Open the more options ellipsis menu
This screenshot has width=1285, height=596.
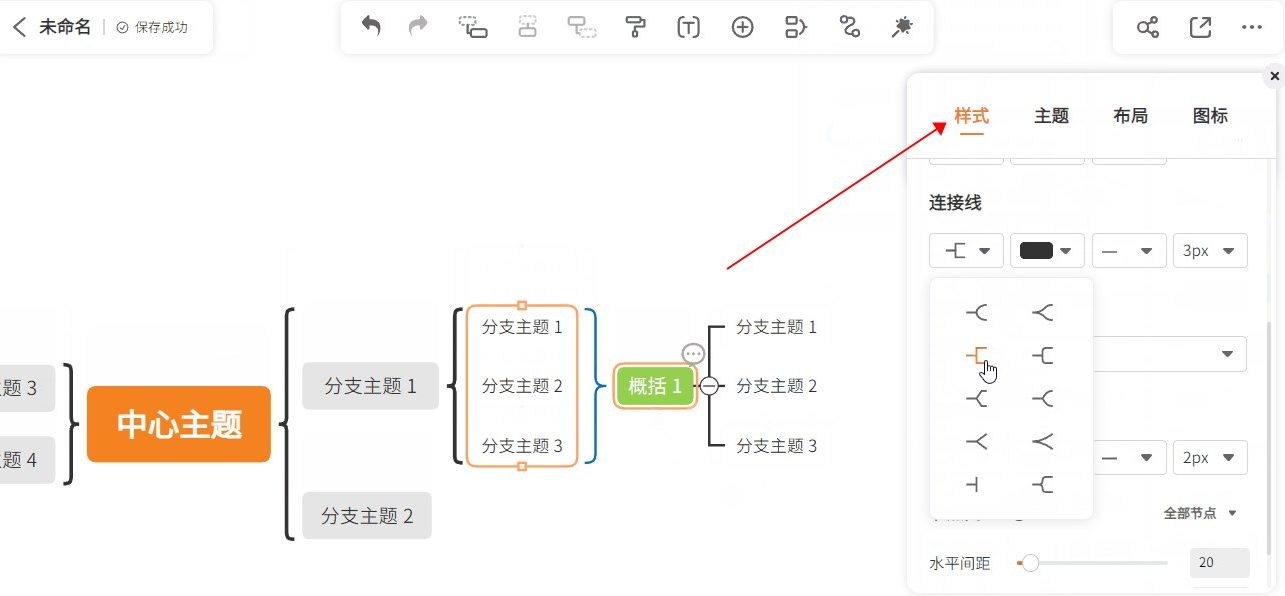tap(1252, 27)
